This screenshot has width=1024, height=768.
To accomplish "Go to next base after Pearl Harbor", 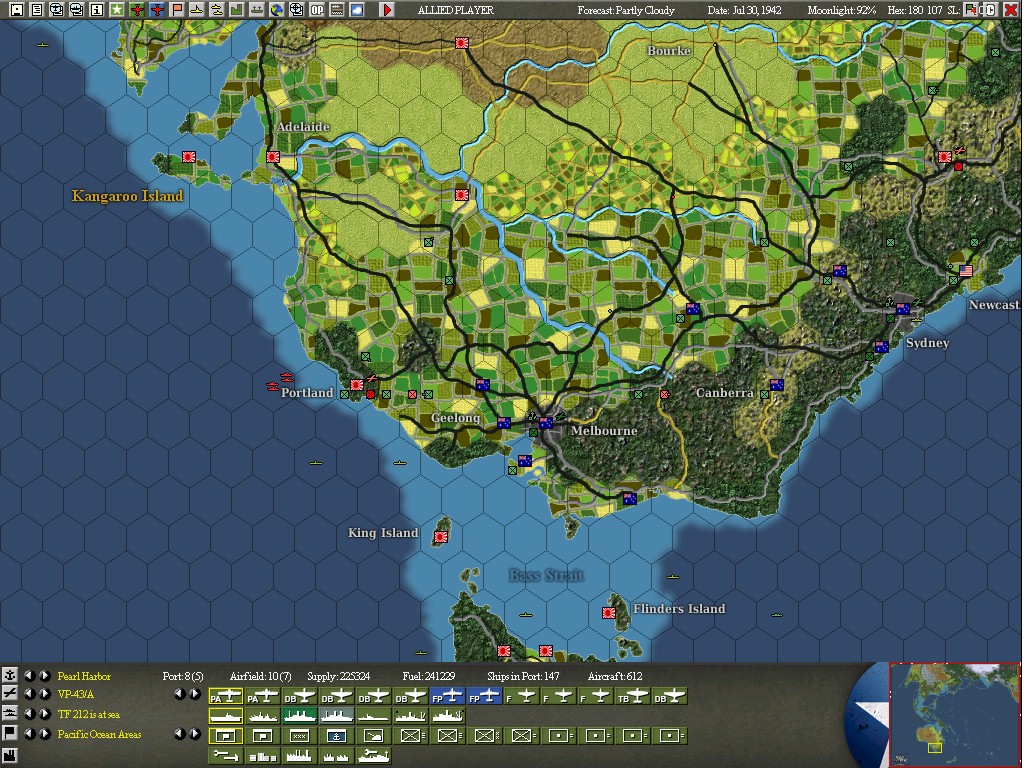I will click(x=44, y=675).
